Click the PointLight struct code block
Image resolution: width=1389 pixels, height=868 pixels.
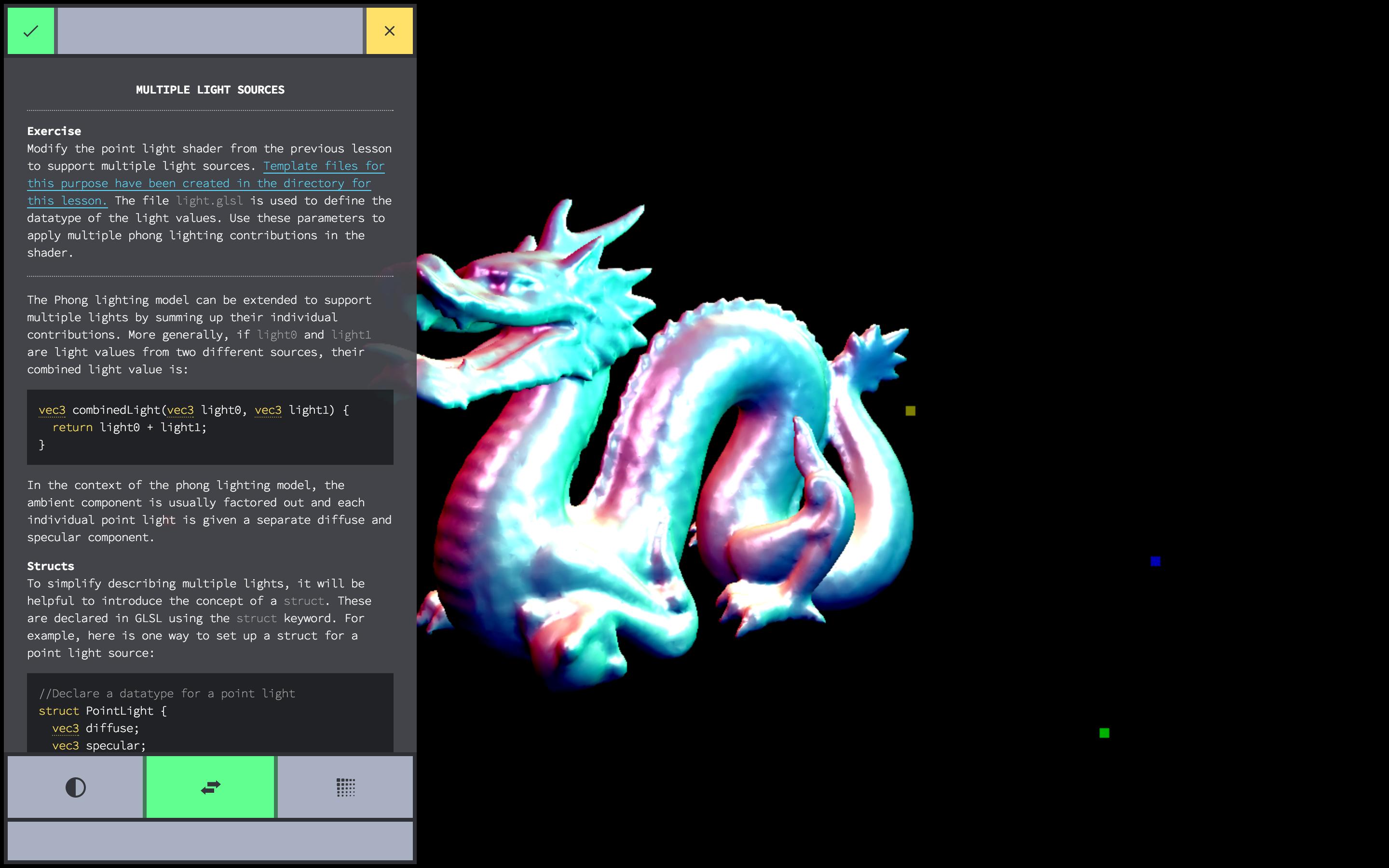(210, 712)
